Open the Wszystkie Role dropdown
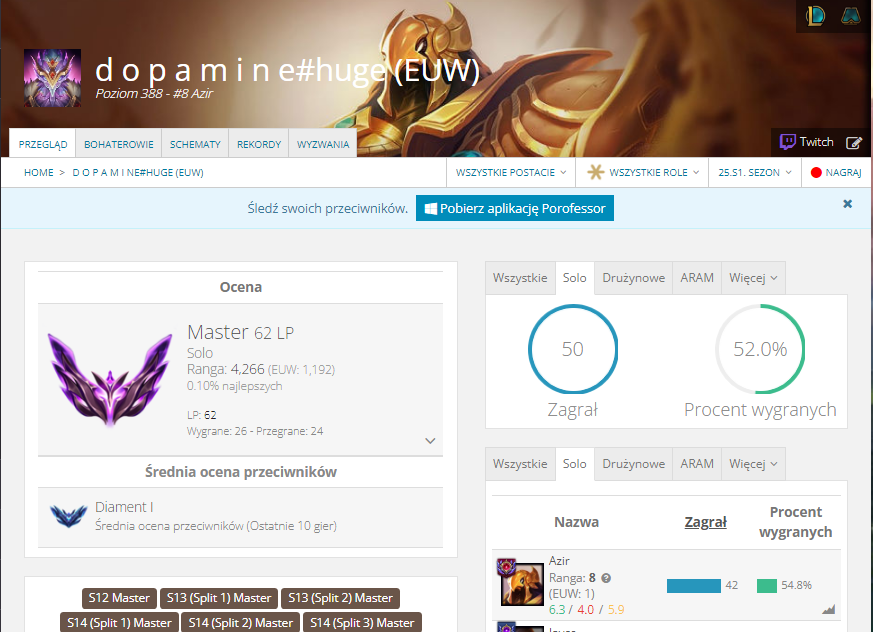The image size is (873, 632). [643, 173]
